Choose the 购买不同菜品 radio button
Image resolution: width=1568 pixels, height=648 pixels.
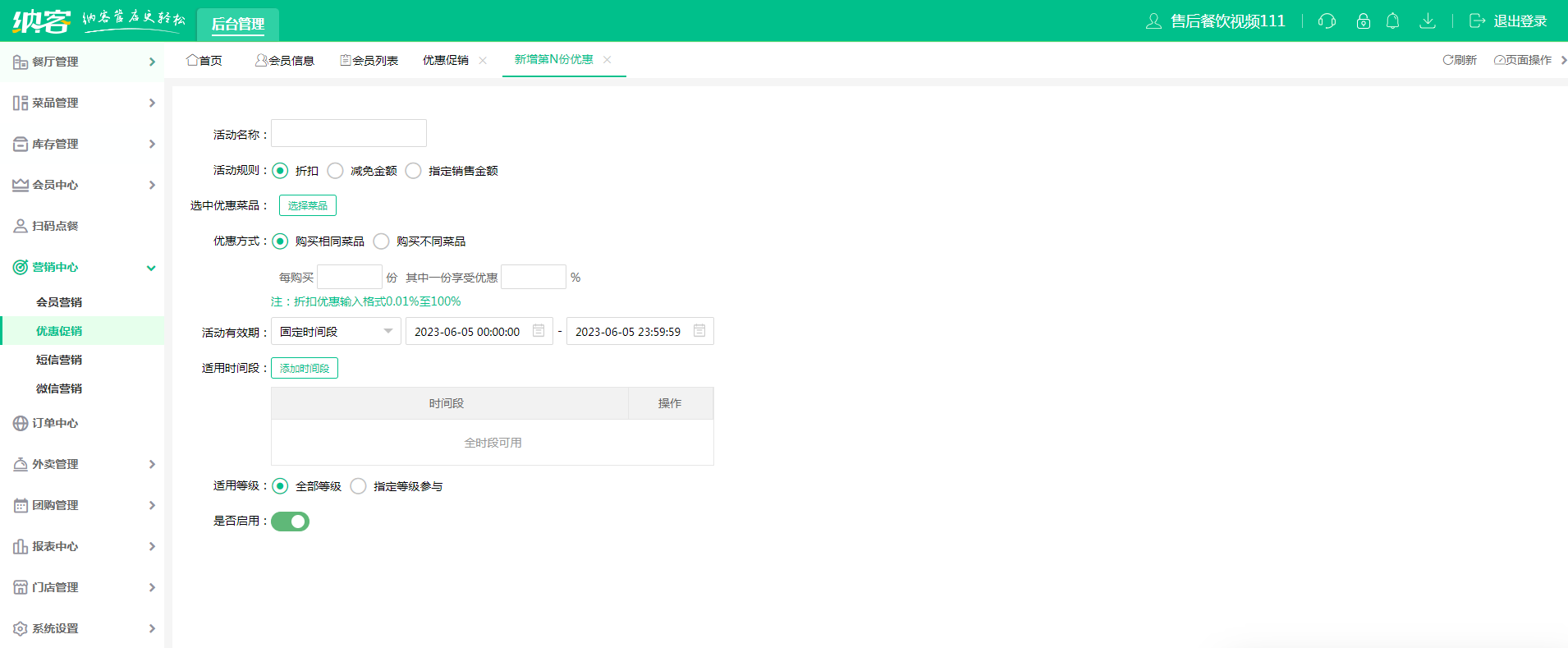[x=381, y=241]
